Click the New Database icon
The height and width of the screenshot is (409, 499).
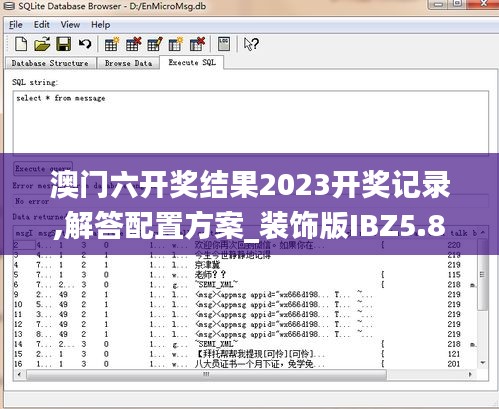coord(21,44)
